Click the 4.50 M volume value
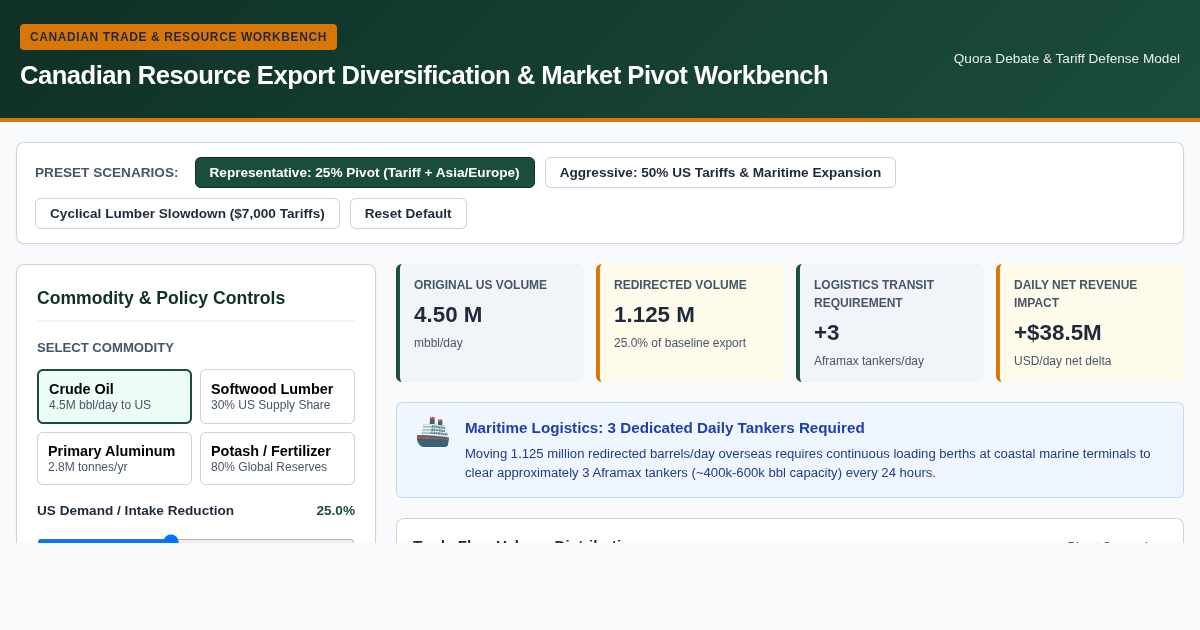The height and width of the screenshot is (630, 1200). (448, 315)
